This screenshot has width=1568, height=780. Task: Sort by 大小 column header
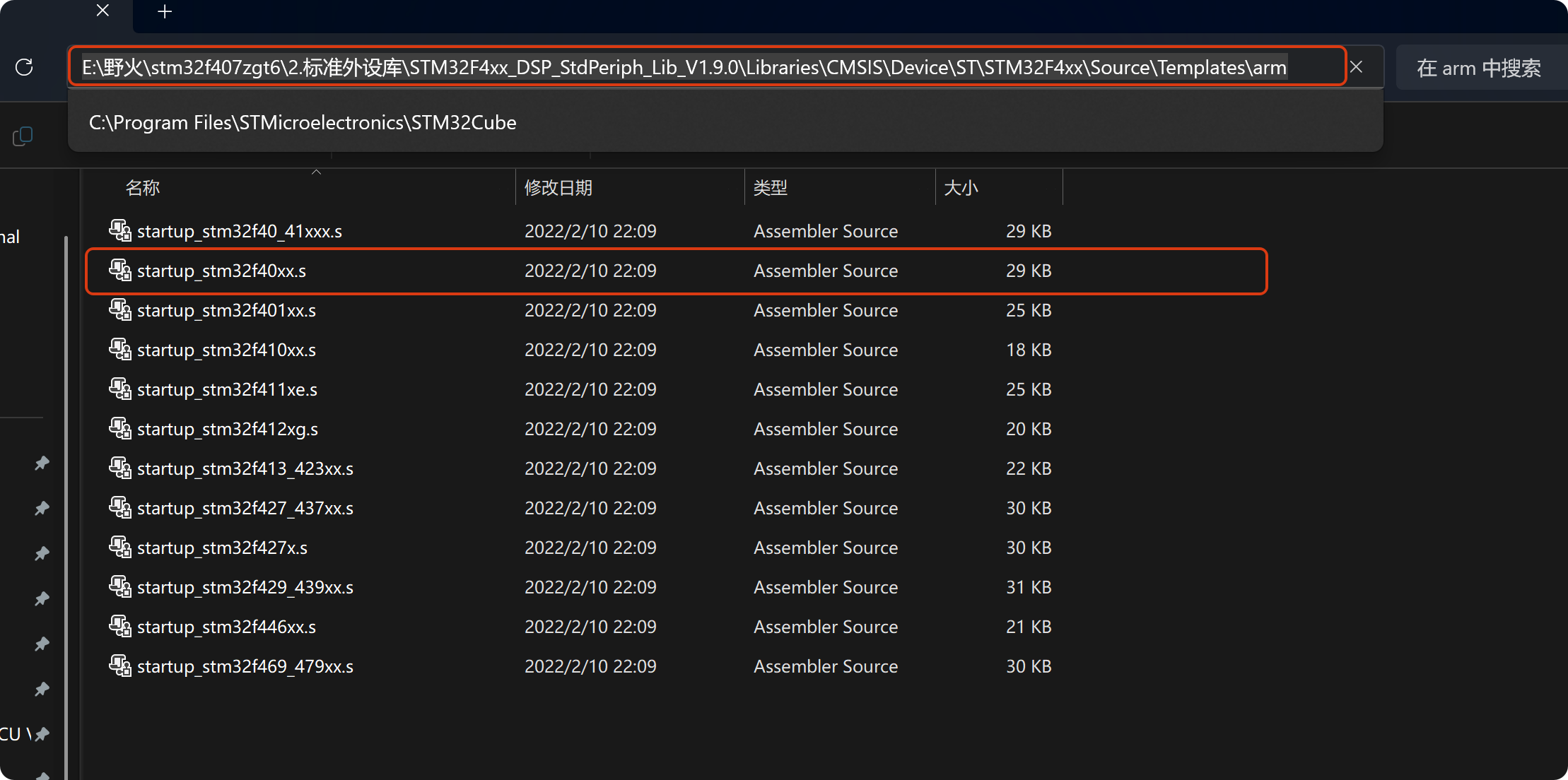(961, 188)
